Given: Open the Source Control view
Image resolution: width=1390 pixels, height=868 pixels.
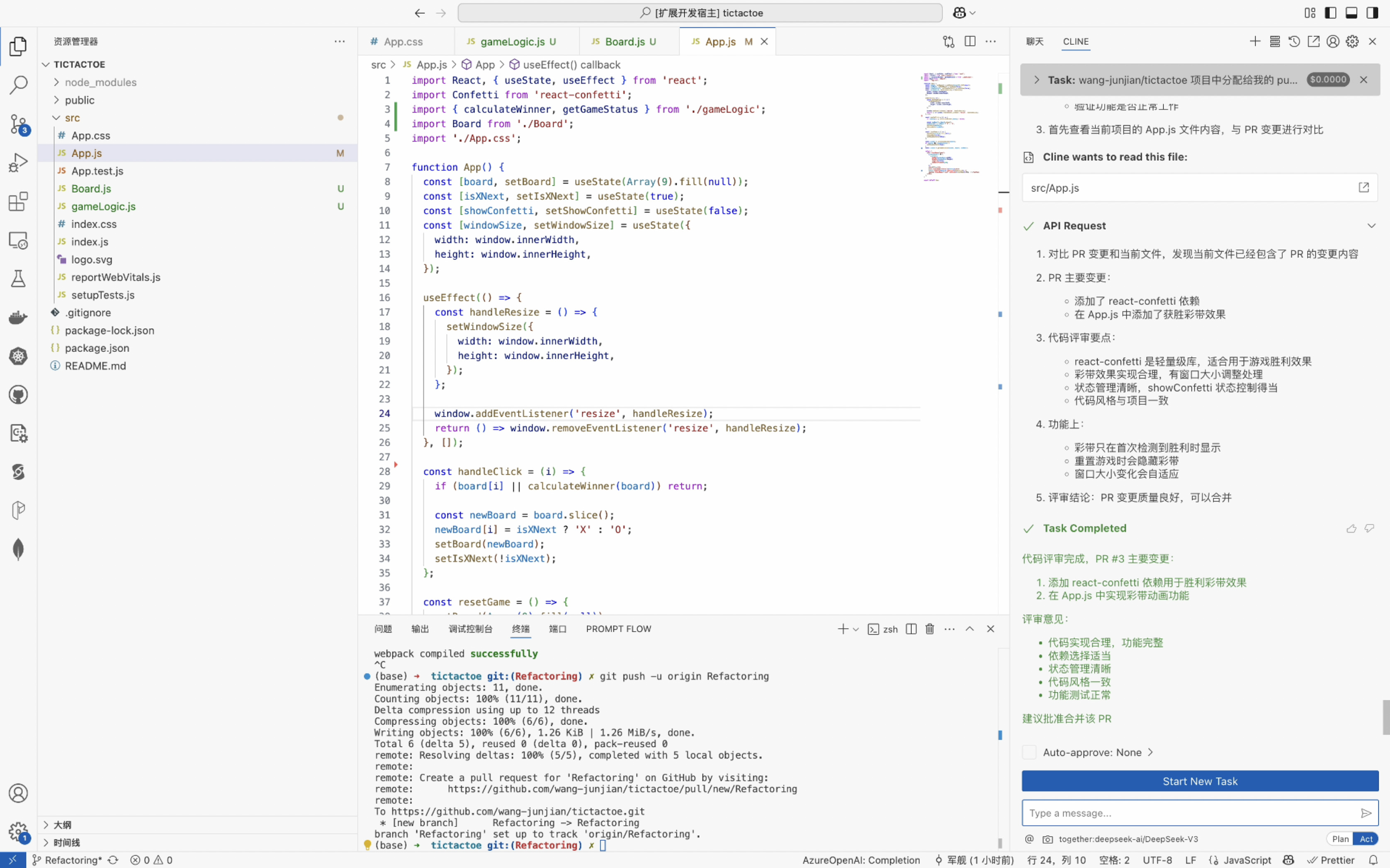Looking at the screenshot, I should [x=18, y=124].
